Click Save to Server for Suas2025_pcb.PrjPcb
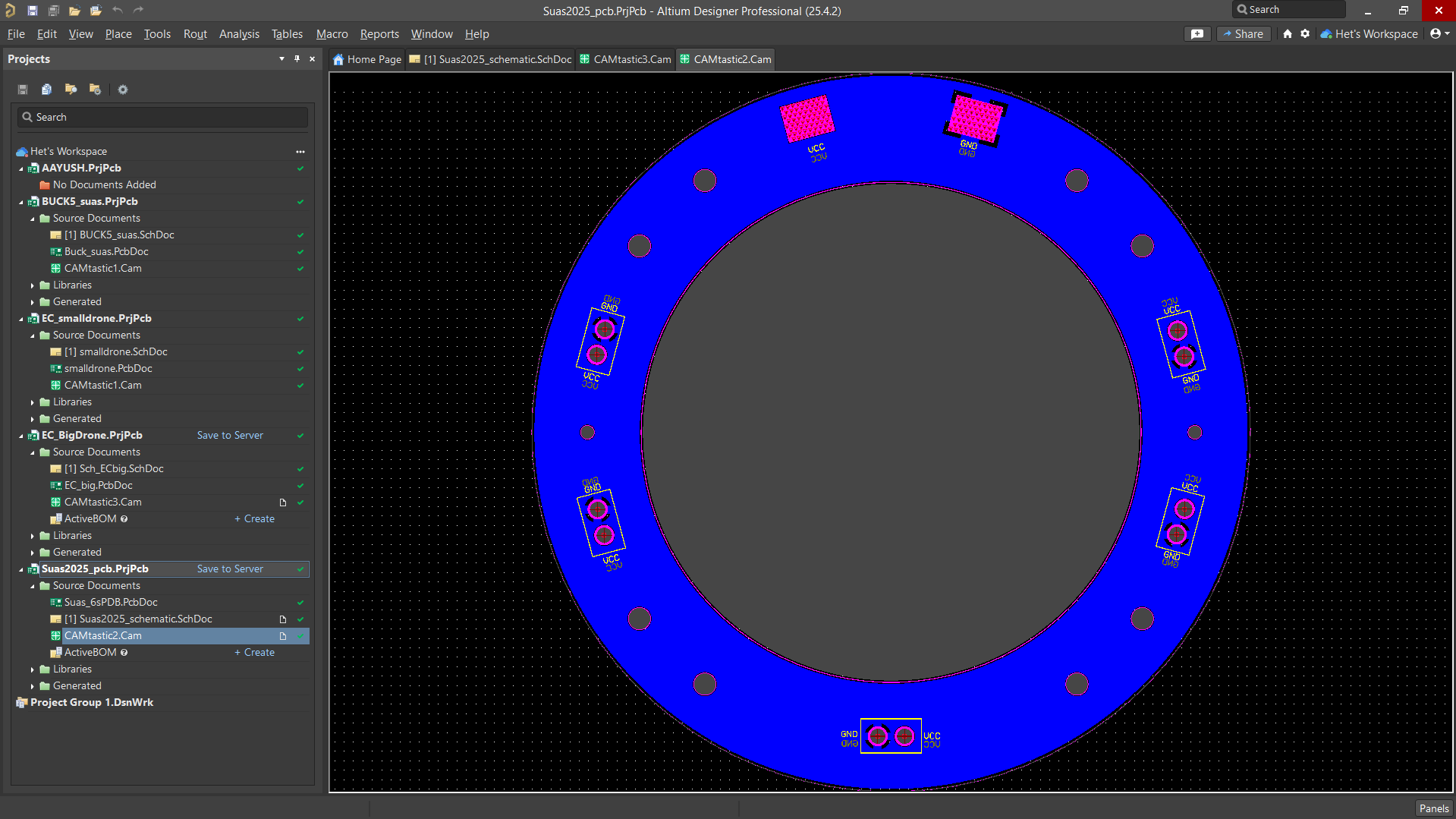 coord(230,569)
